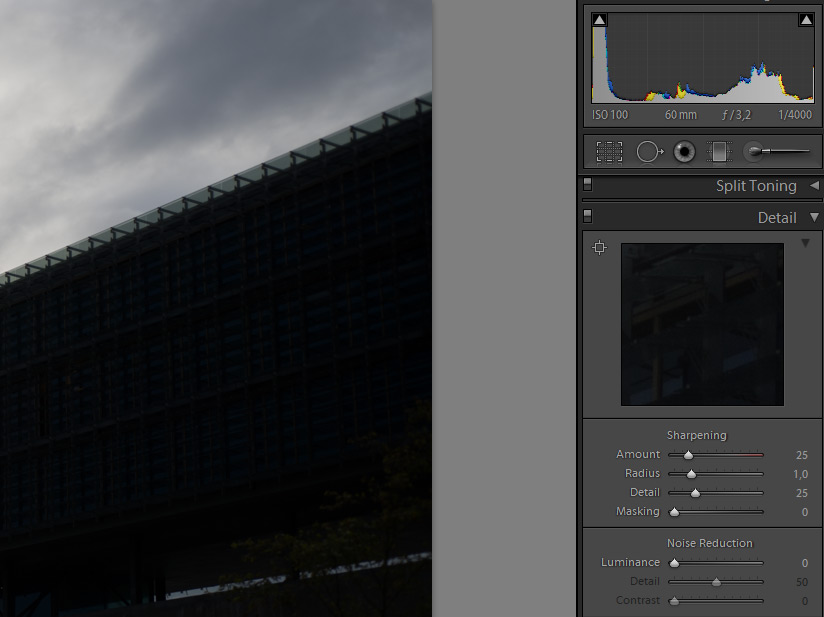Adjust the Noise Reduction Detail slider
Image resolution: width=824 pixels, height=617 pixels.
(716, 582)
